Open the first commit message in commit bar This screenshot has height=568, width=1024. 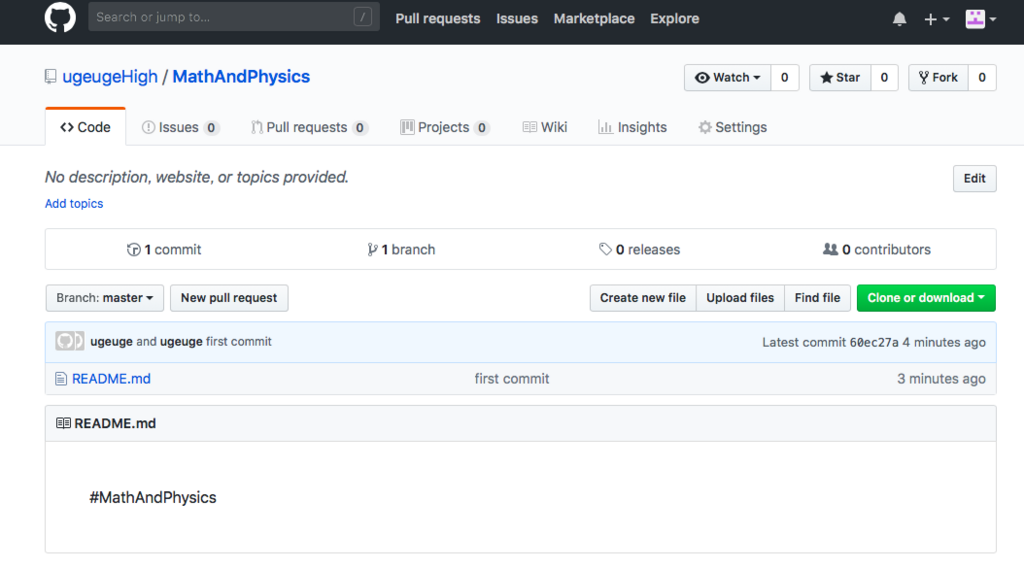tap(238, 341)
